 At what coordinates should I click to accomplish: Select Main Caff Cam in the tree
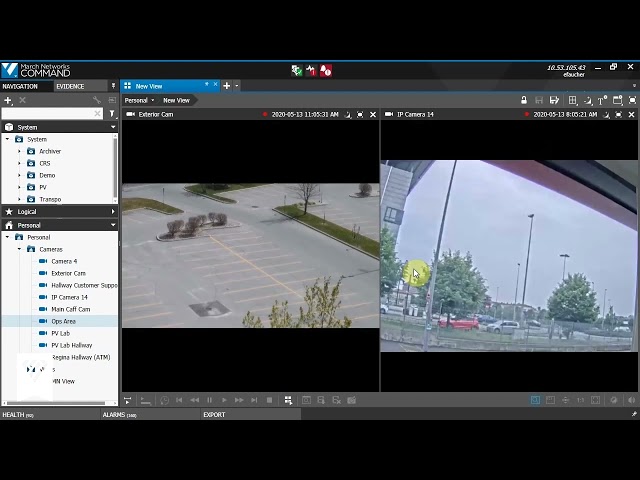click(x=71, y=309)
